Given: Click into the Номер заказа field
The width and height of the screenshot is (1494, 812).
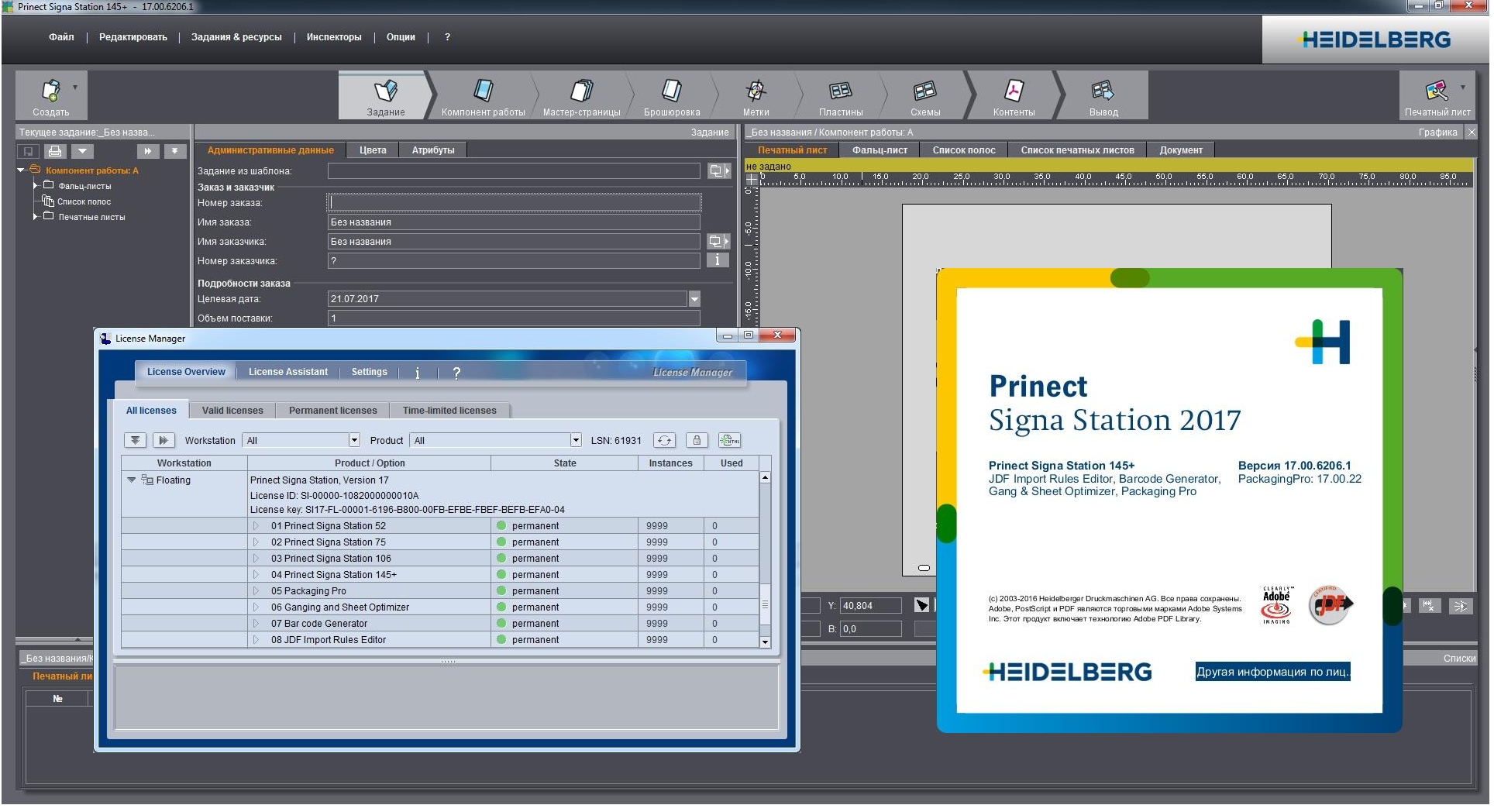Looking at the screenshot, I should [x=515, y=203].
